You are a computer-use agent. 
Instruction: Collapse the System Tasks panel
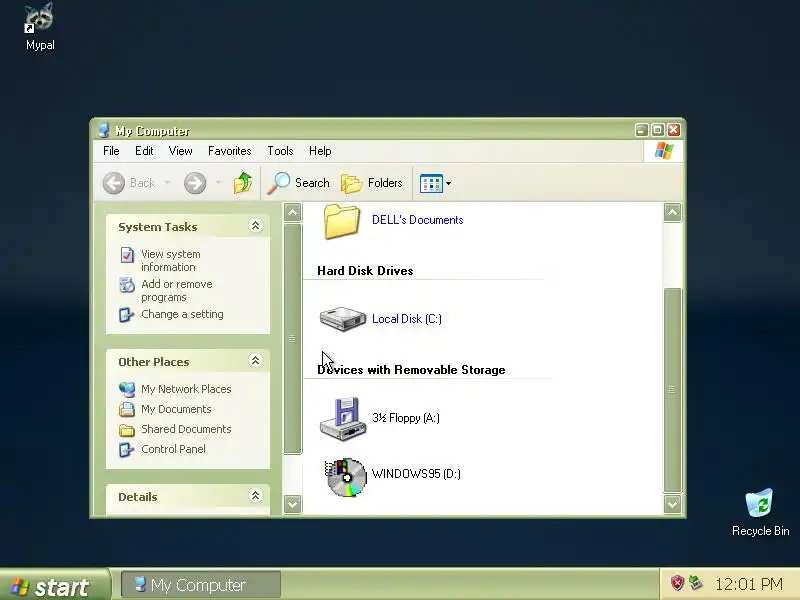[x=255, y=226]
